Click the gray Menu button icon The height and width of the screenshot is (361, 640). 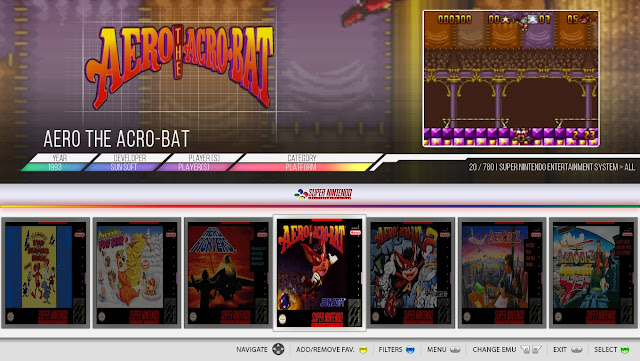pos(455,350)
